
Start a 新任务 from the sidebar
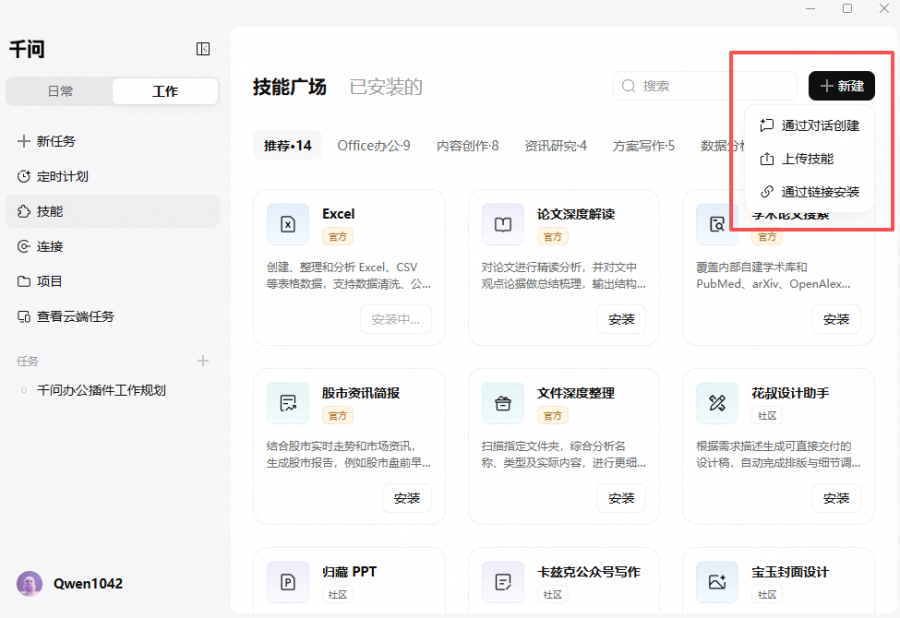tap(112, 141)
